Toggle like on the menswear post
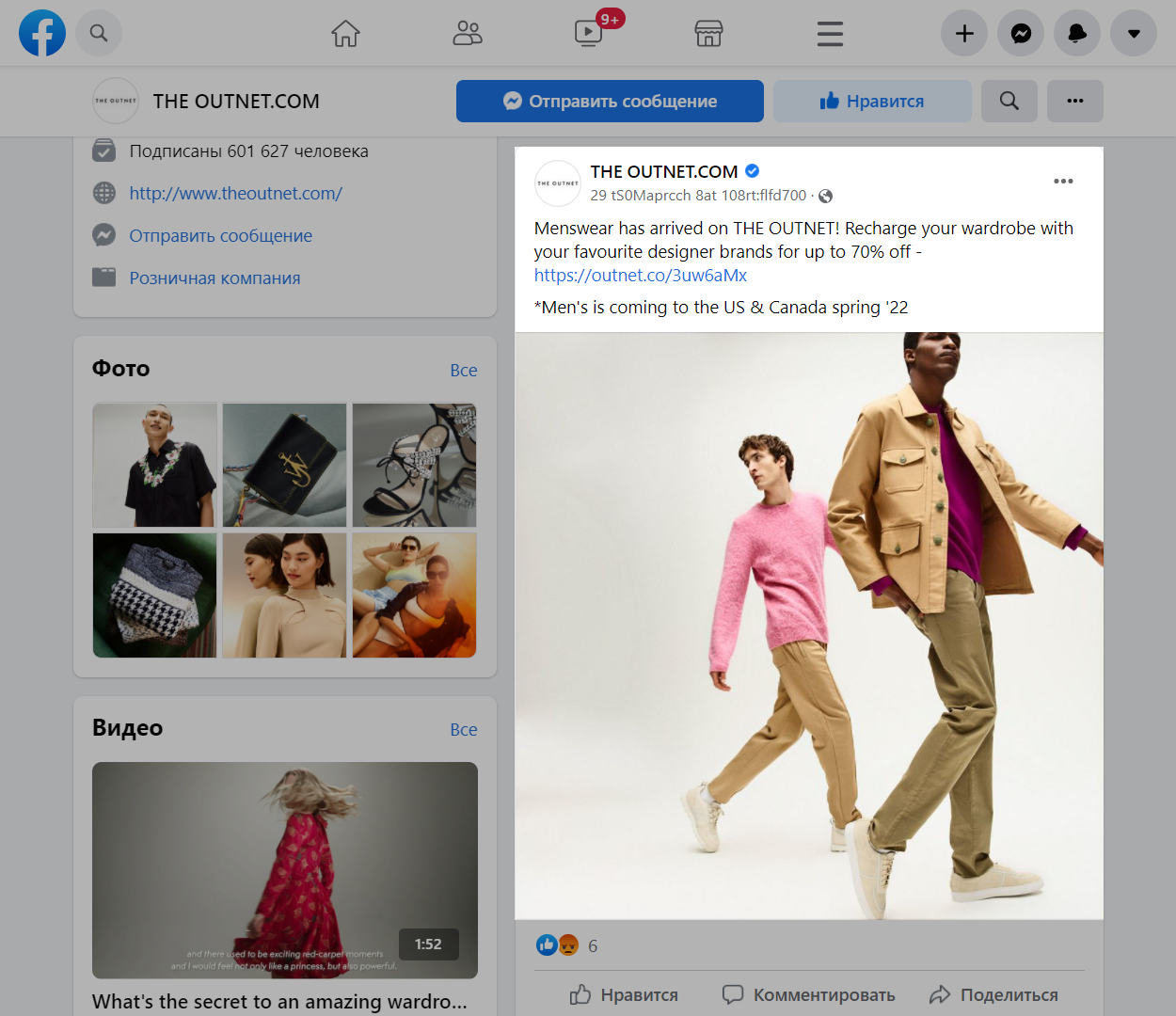1176x1016 pixels. tap(624, 994)
